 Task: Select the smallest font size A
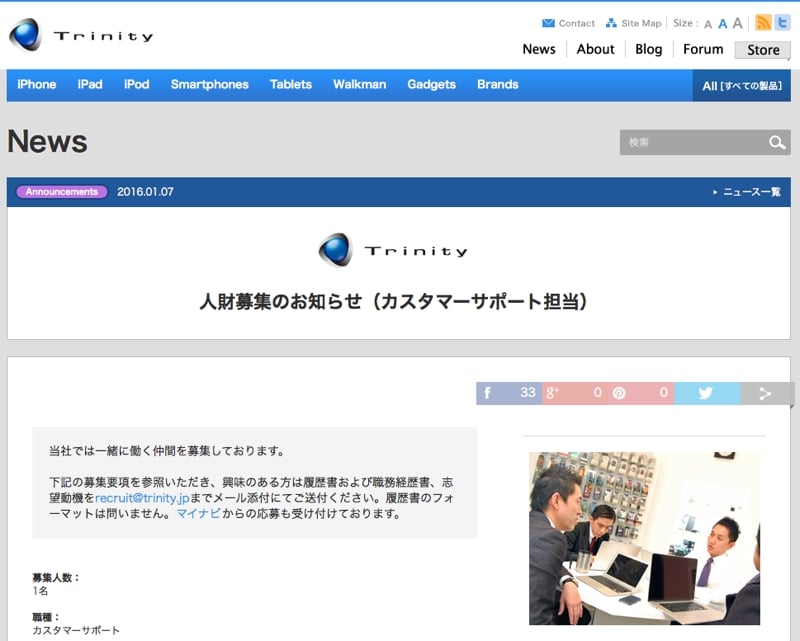pyautogui.click(x=708, y=24)
